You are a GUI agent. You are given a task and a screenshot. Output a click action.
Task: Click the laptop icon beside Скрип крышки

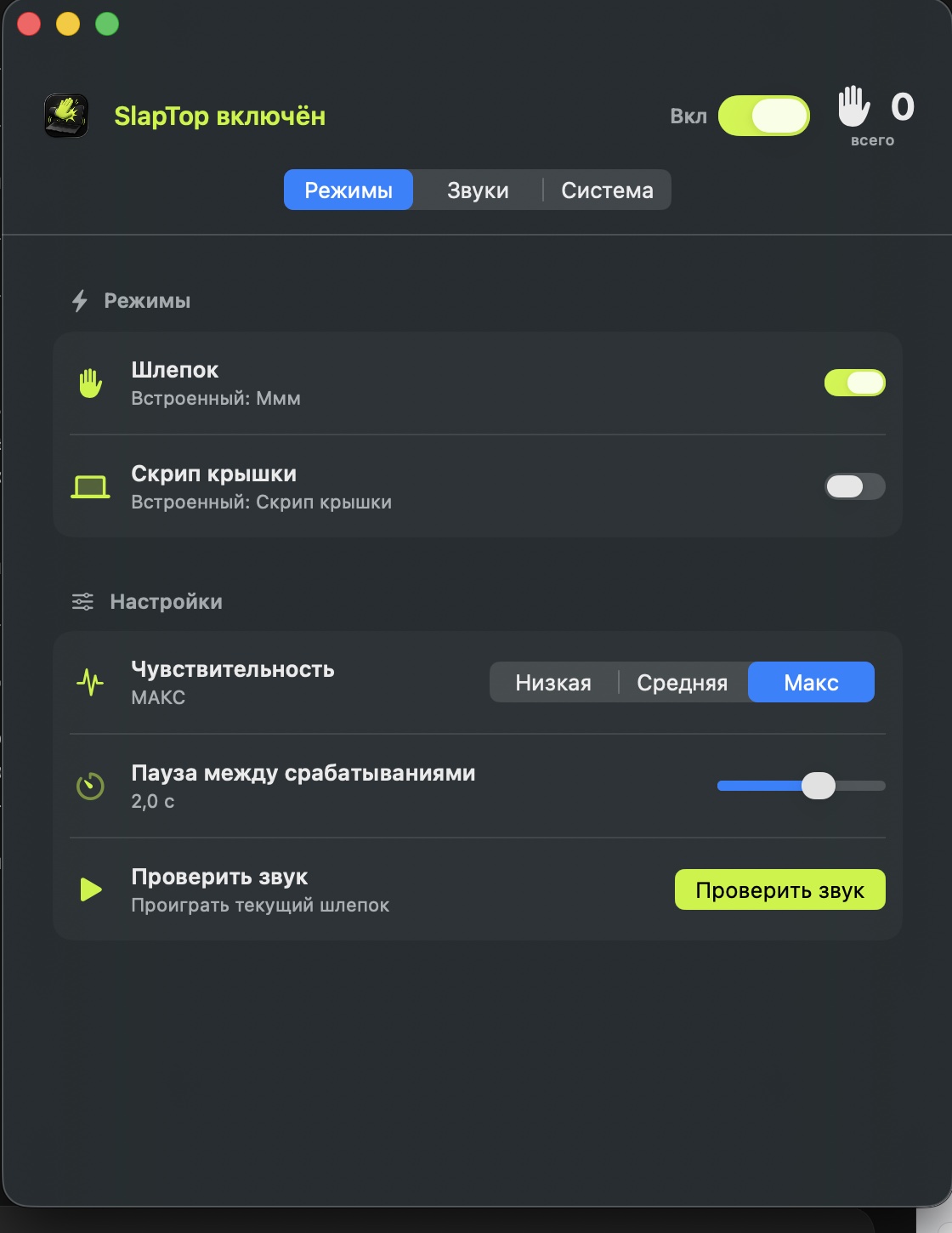[90, 487]
